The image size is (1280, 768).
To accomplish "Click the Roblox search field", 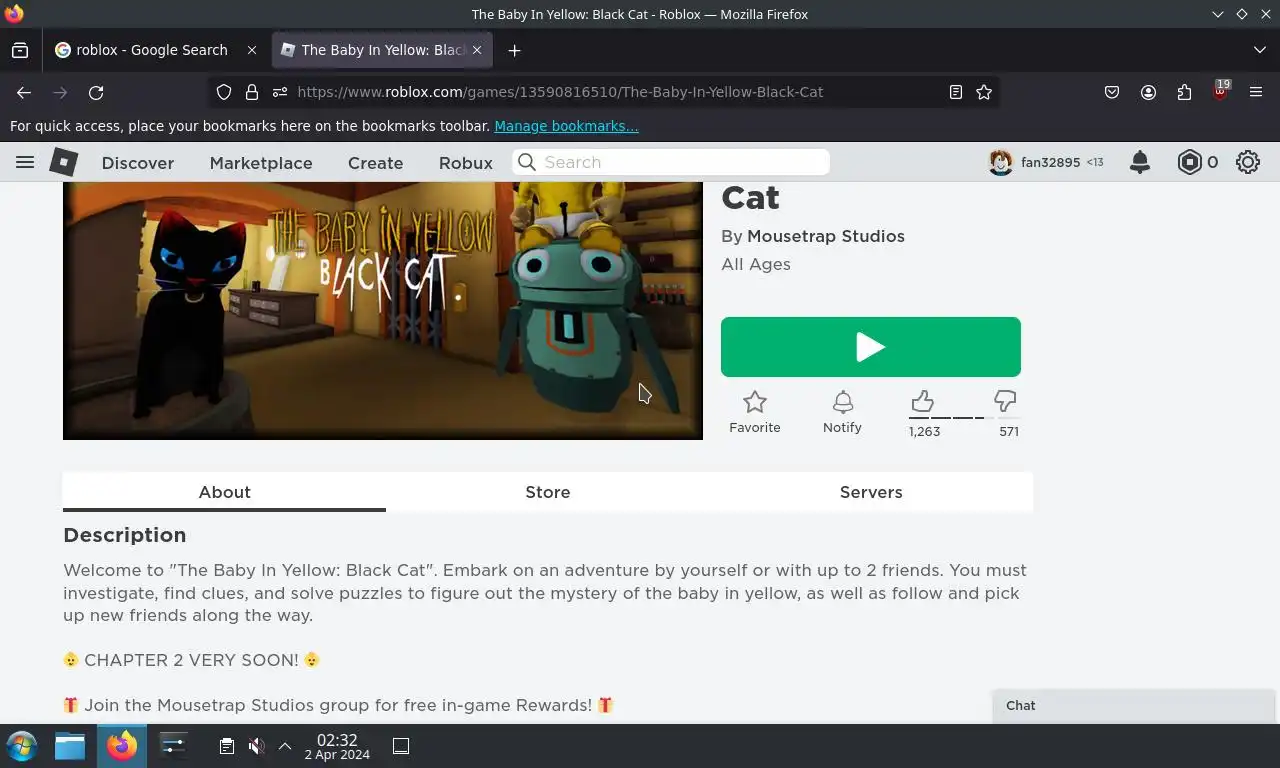I will click(671, 162).
